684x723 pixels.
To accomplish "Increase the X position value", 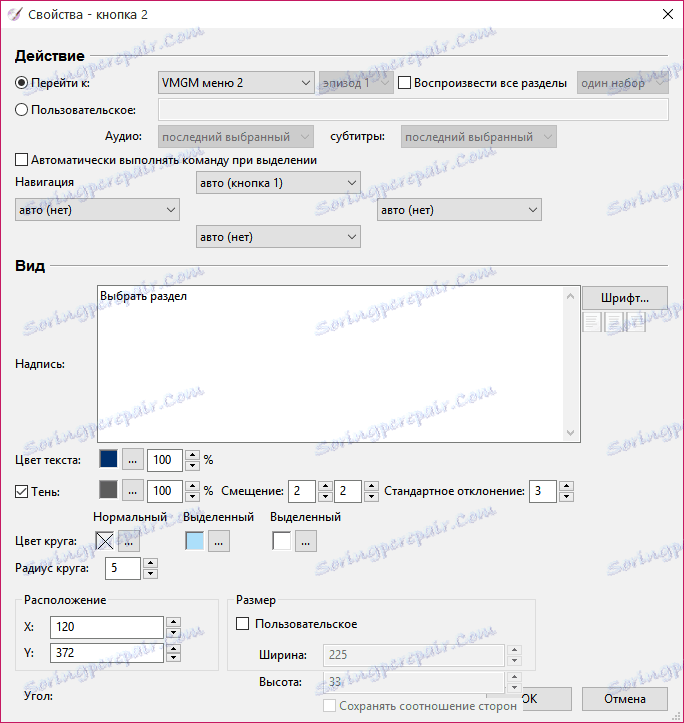I will pos(173,622).
